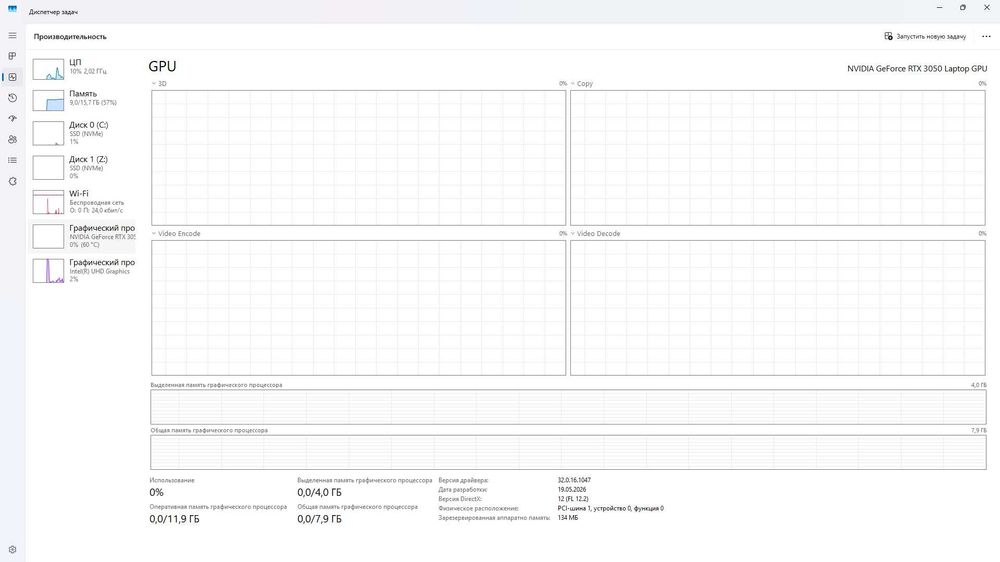Click the 134 МБ reserved memory value
1000x562 pixels.
coord(568,518)
